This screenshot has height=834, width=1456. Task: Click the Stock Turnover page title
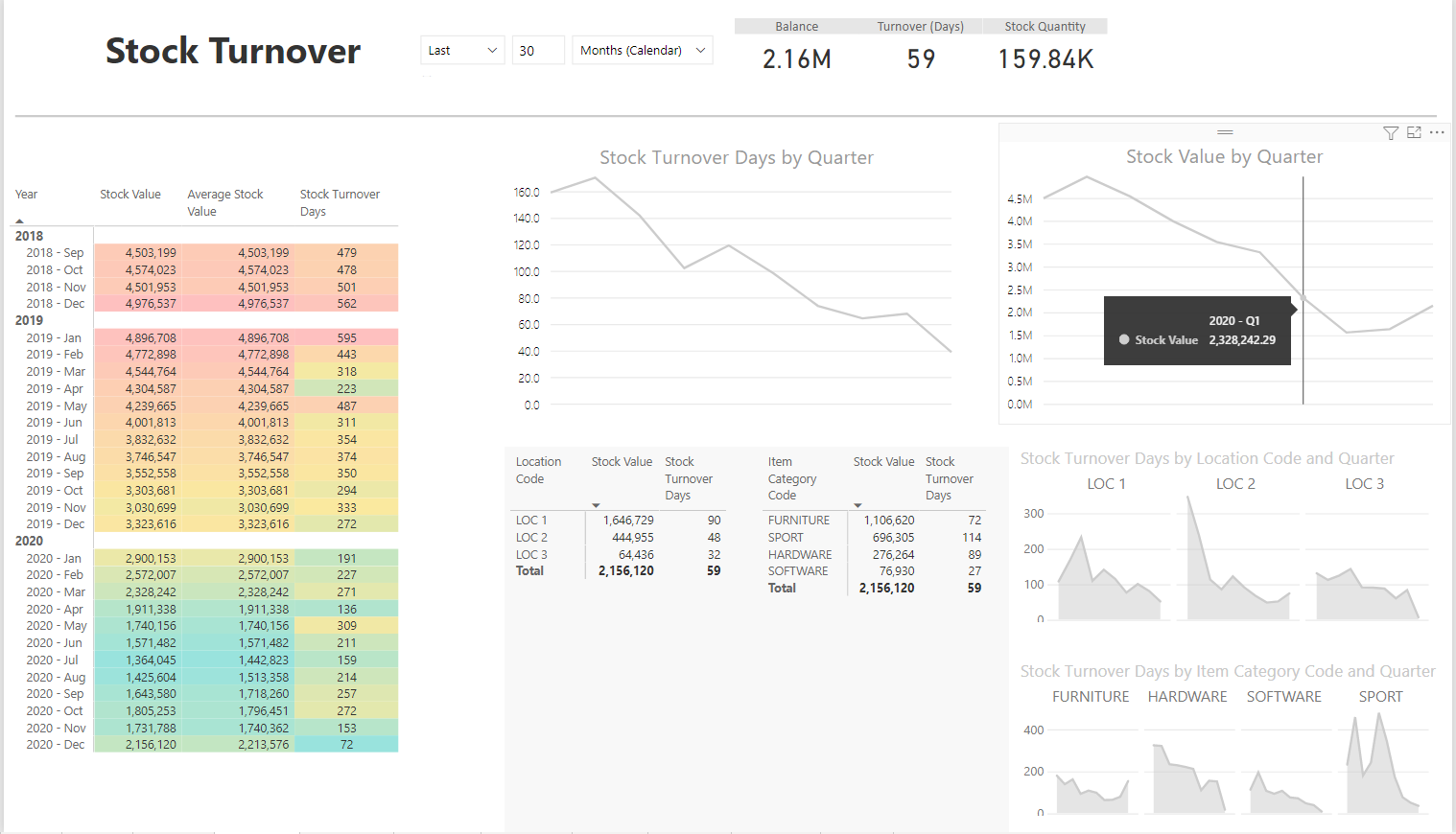click(x=233, y=51)
